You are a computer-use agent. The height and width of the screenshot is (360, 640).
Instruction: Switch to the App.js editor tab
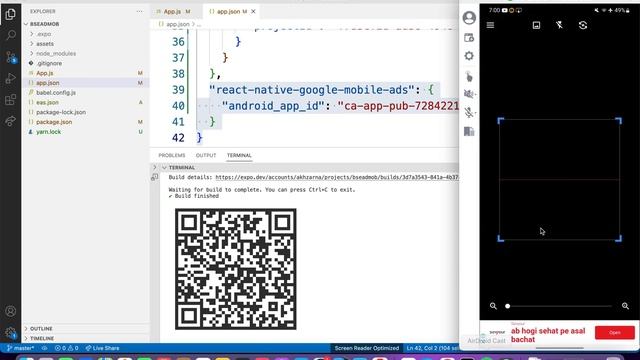[173, 11]
